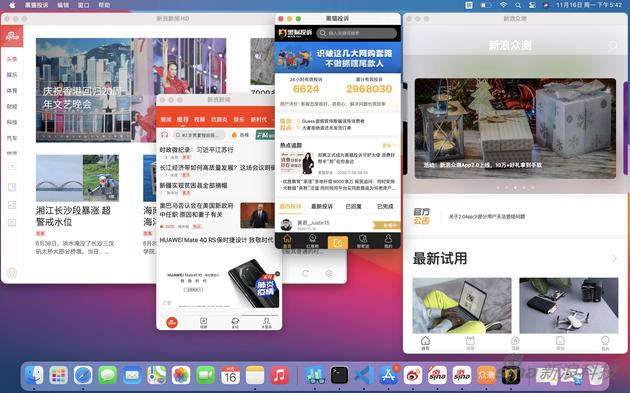Tap the yellow compose complaint button

coord(338,242)
